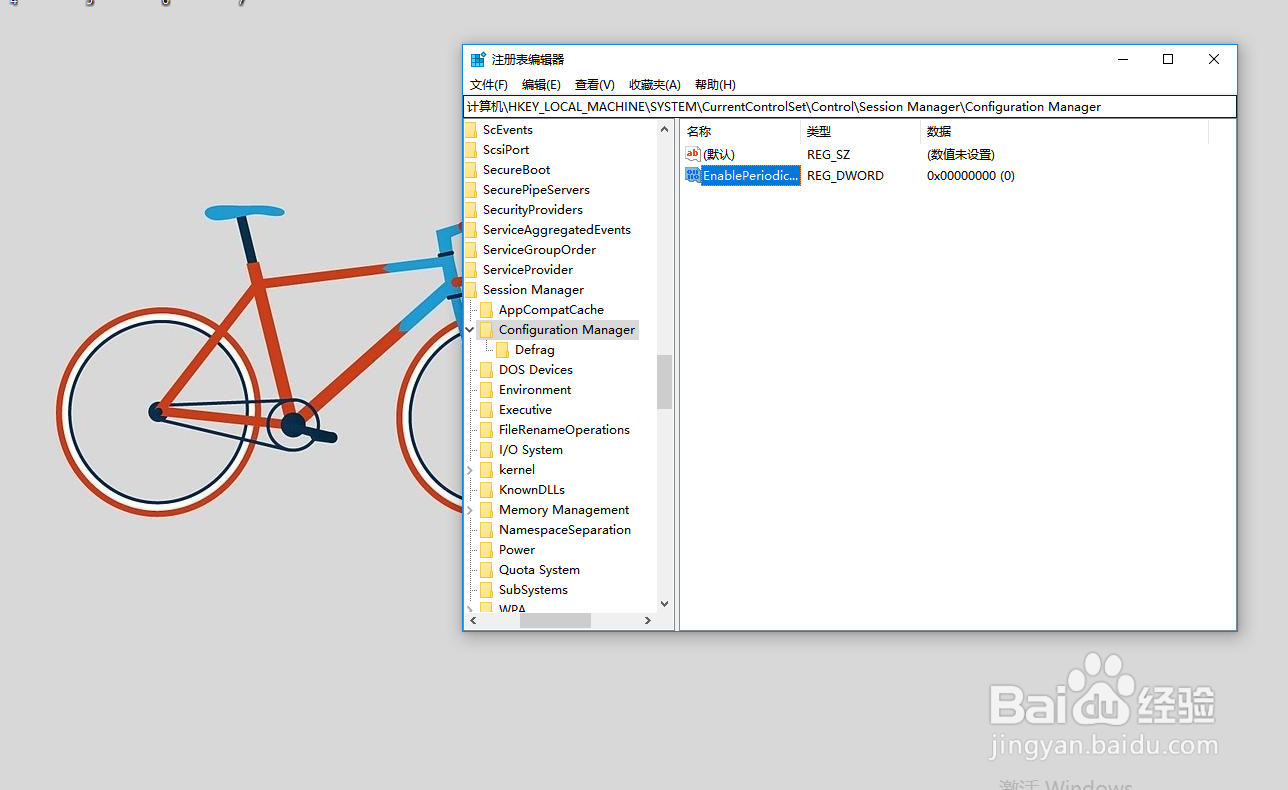
Task: Click the horizontal scrollbar left arrow
Action: (x=472, y=621)
